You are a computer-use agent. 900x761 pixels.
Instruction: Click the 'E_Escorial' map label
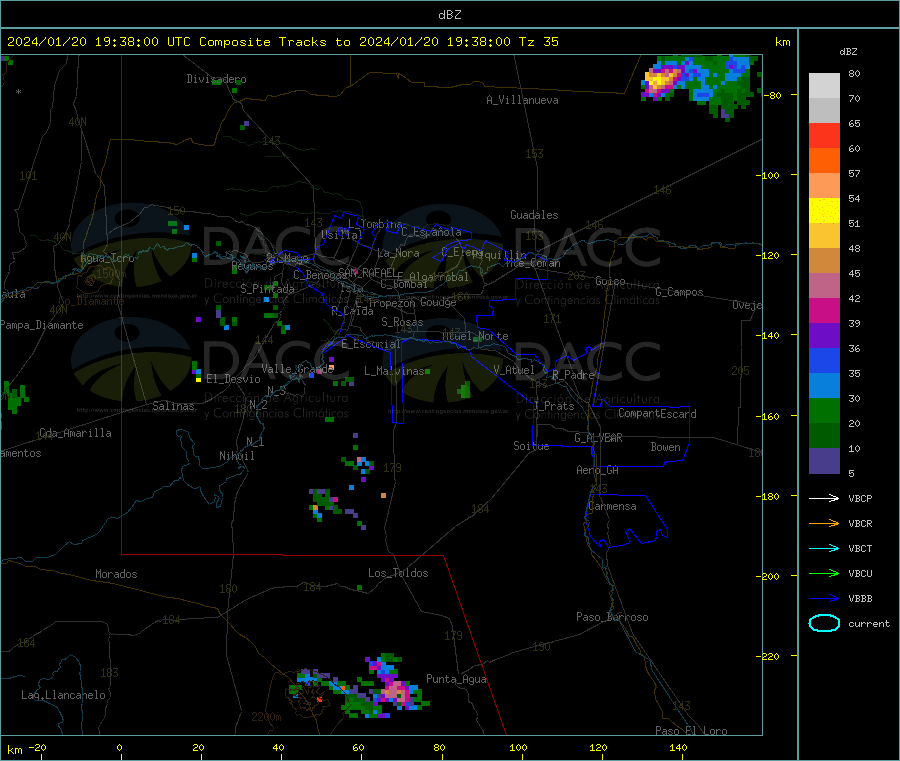pyautogui.click(x=371, y=344)
